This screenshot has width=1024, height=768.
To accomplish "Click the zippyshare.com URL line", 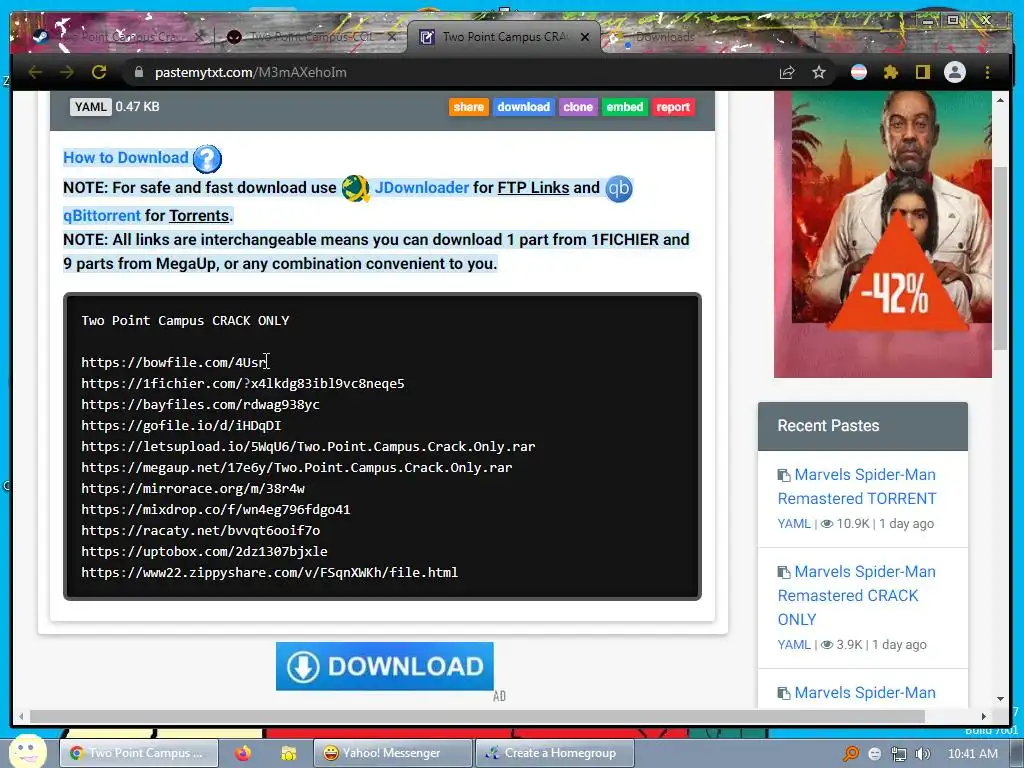I will point(270,573).
